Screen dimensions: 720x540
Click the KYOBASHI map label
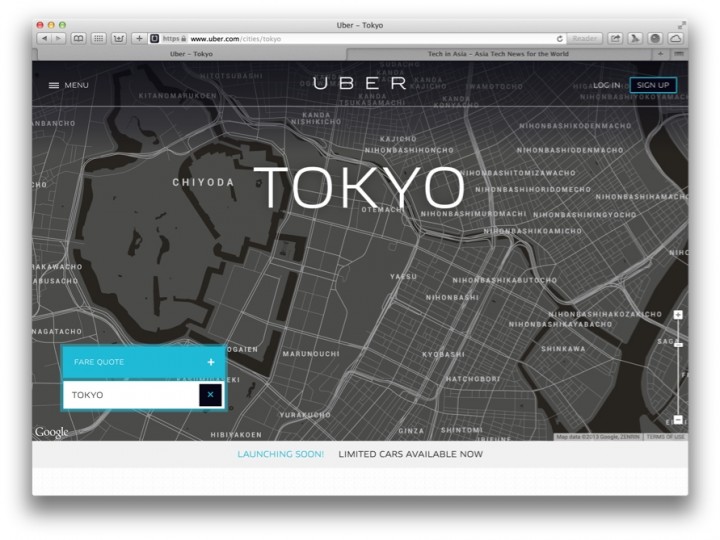(x=444, y=354)
